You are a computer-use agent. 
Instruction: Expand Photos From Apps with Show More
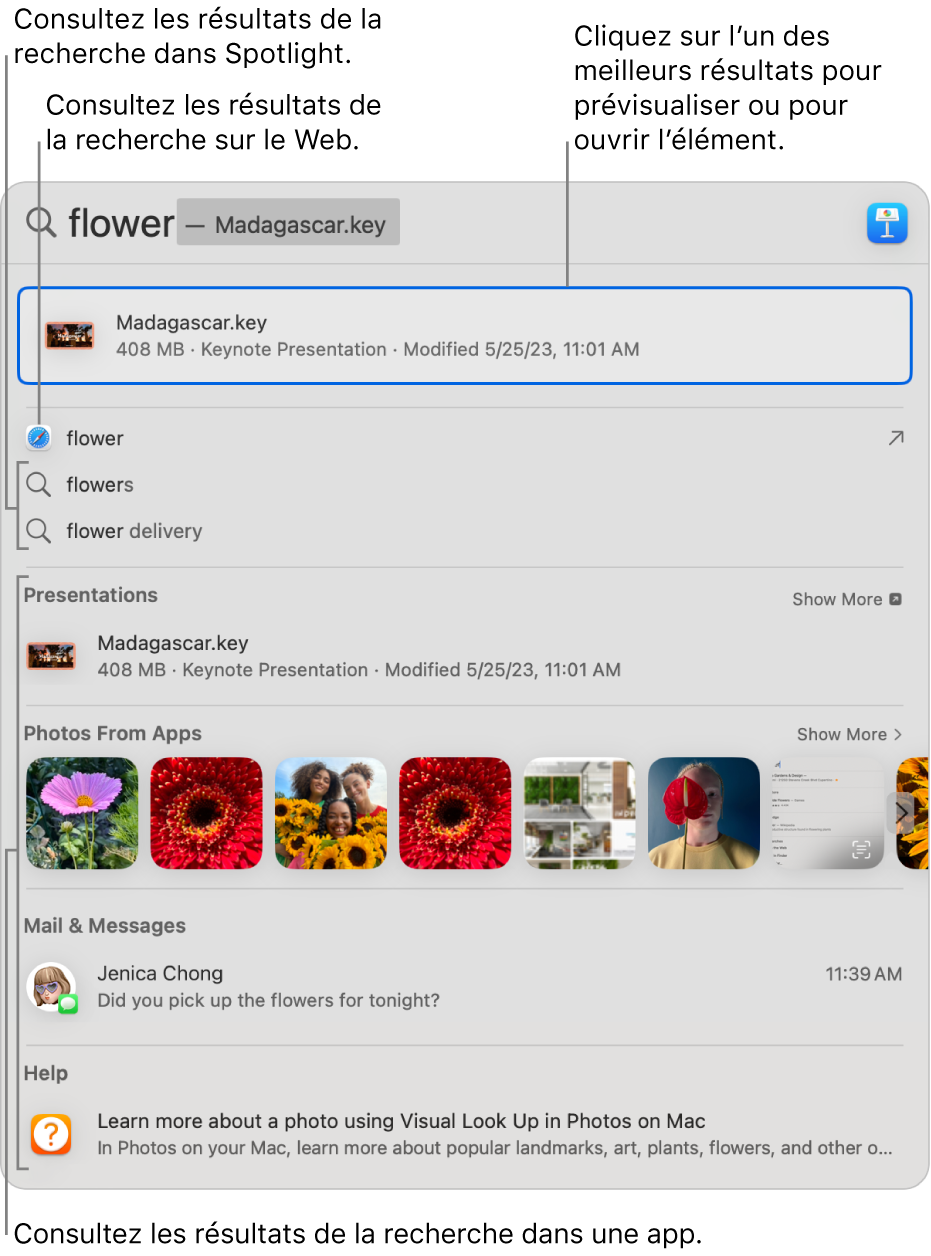[848, 734]
